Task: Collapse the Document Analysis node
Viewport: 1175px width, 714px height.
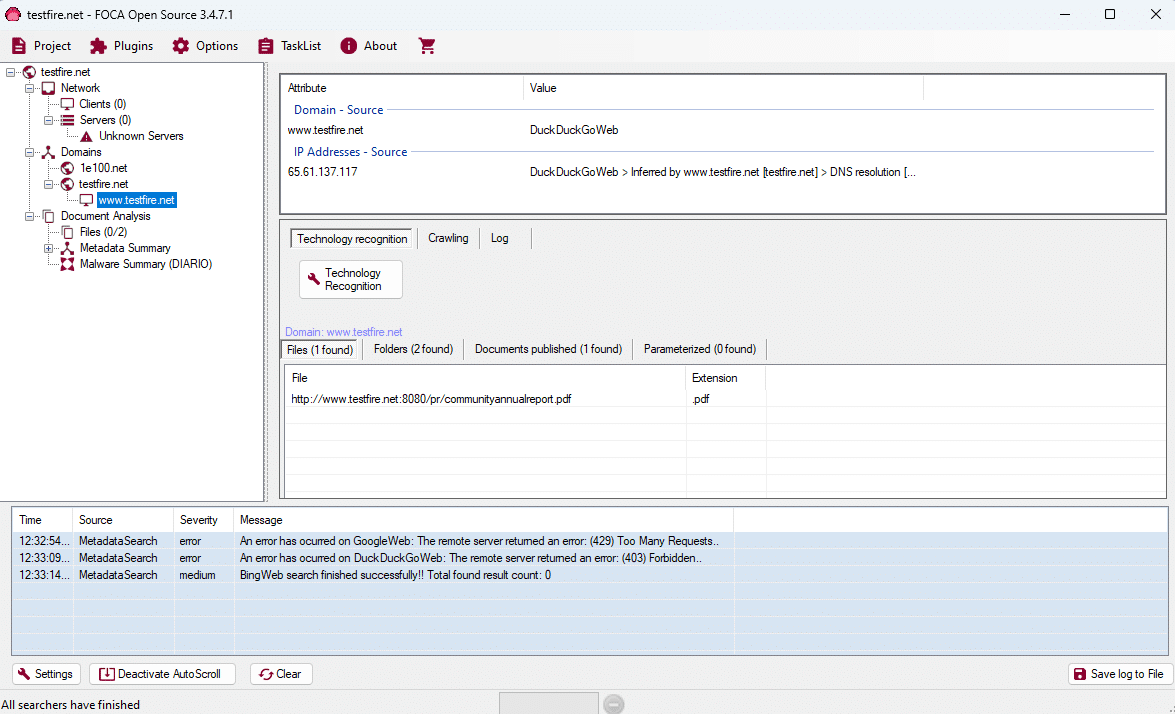Action: (x=30, y=216)
